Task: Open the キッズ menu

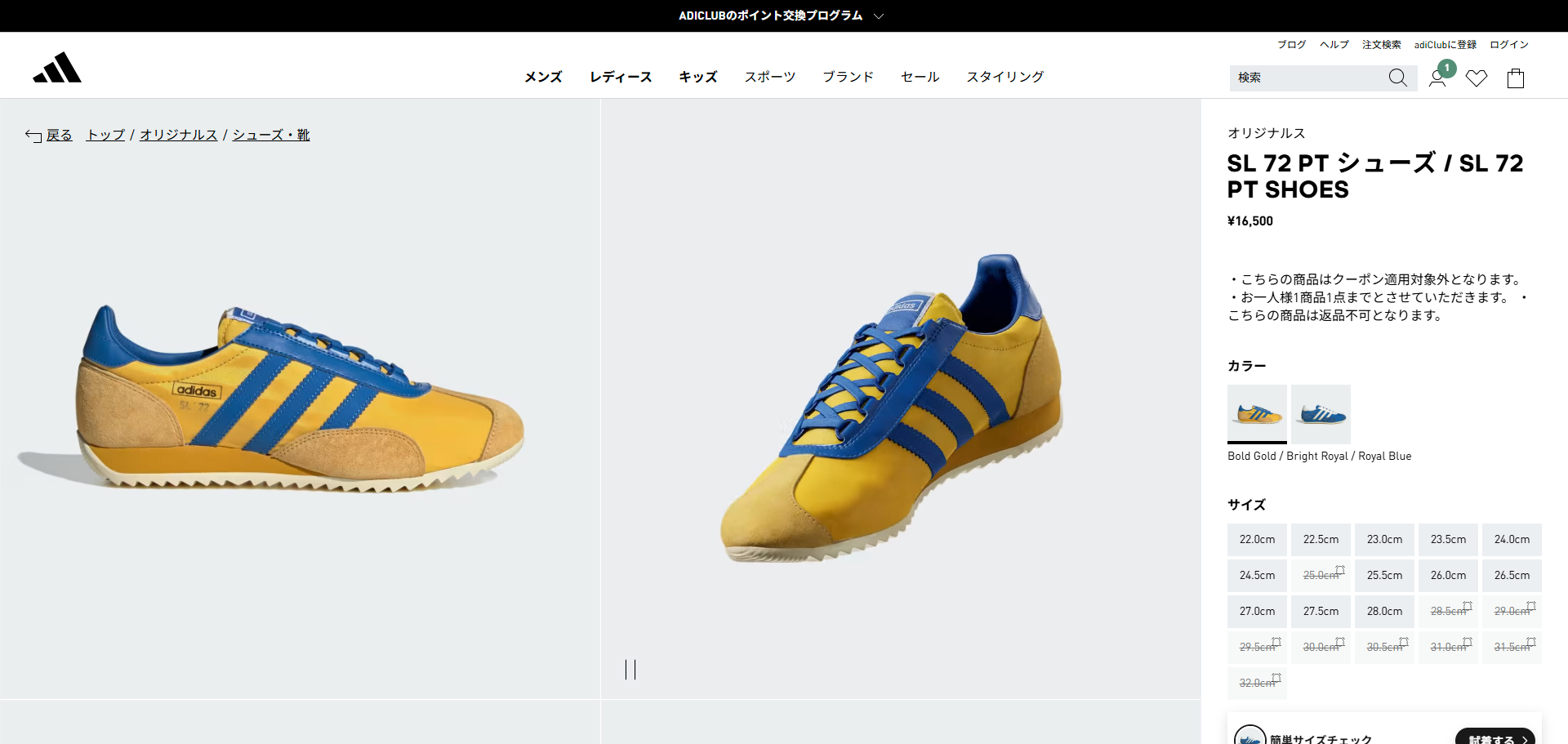Action: click(698, 77)
